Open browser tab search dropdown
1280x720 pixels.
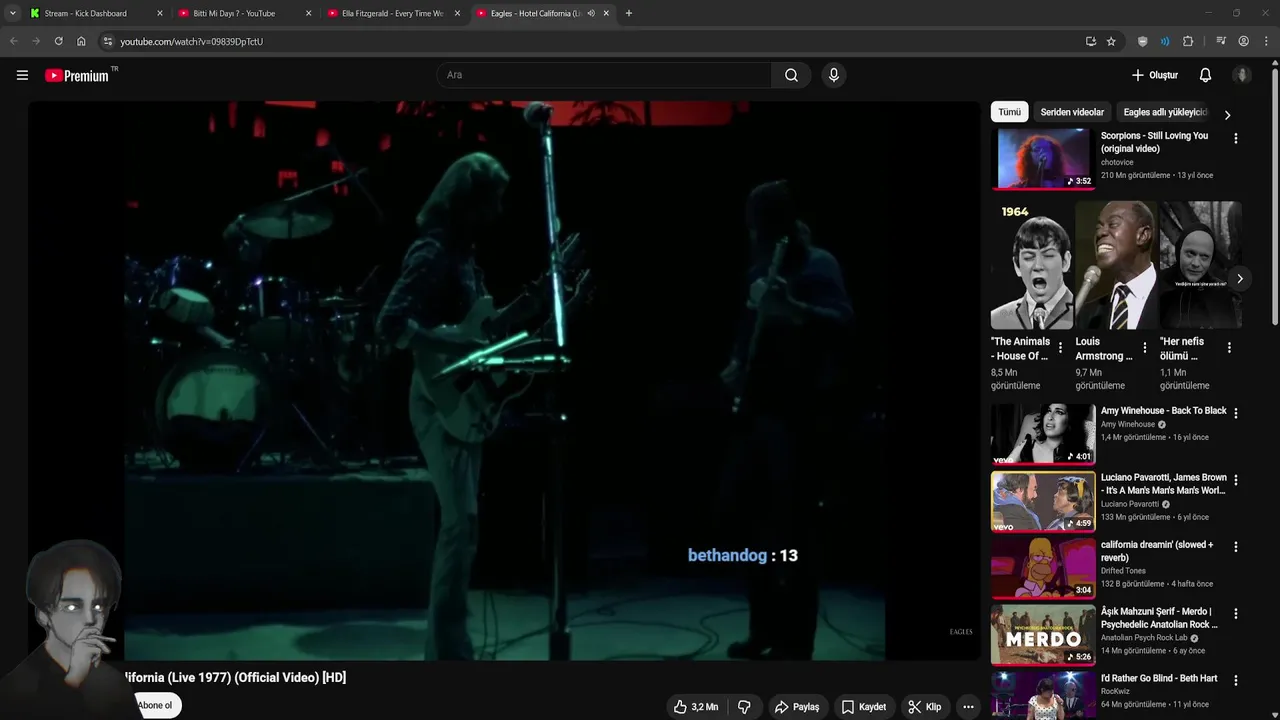pyautogui.click(x=12, y=13)
